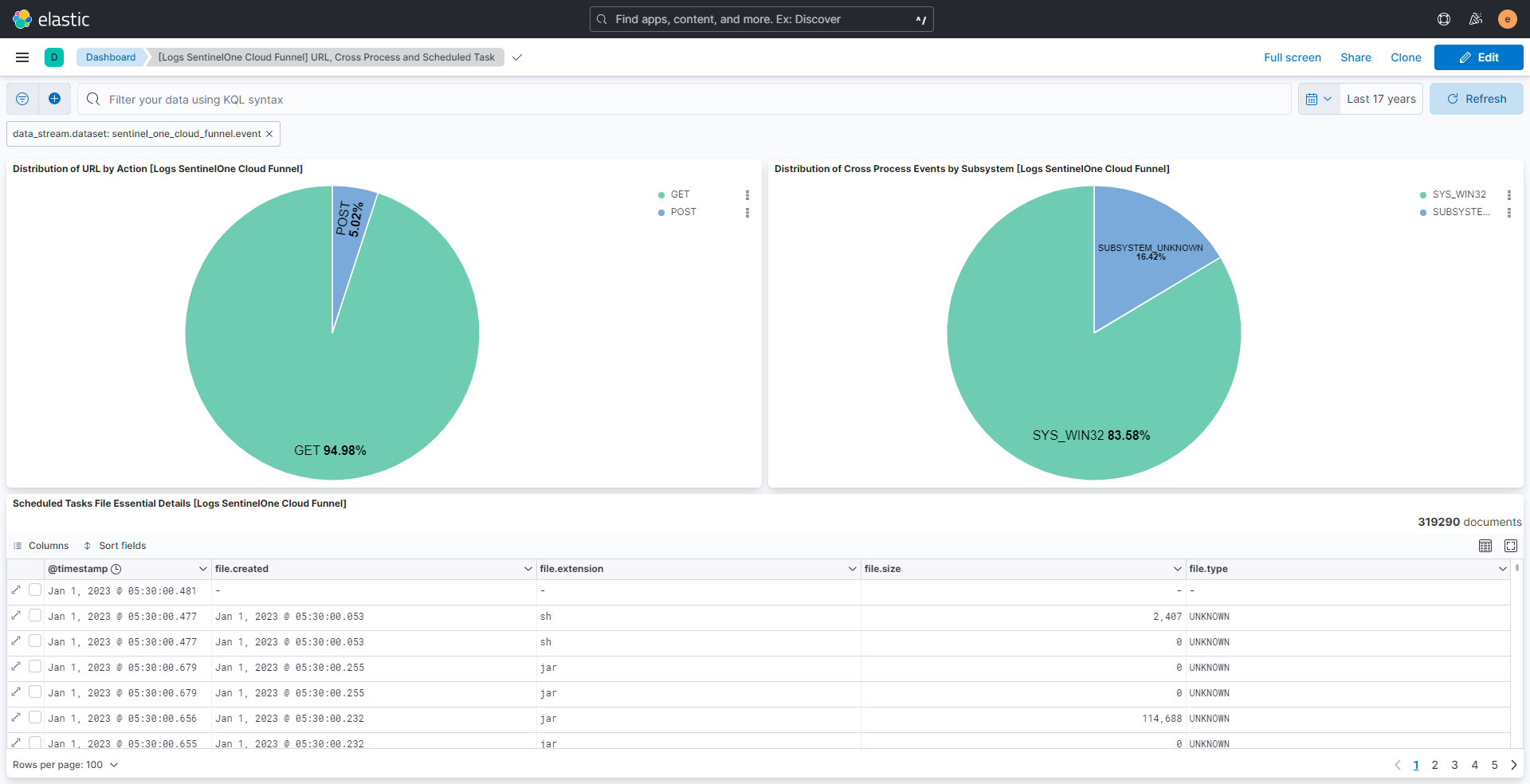
Task: Open the Elastic home logo
Action: click(51, 19)
